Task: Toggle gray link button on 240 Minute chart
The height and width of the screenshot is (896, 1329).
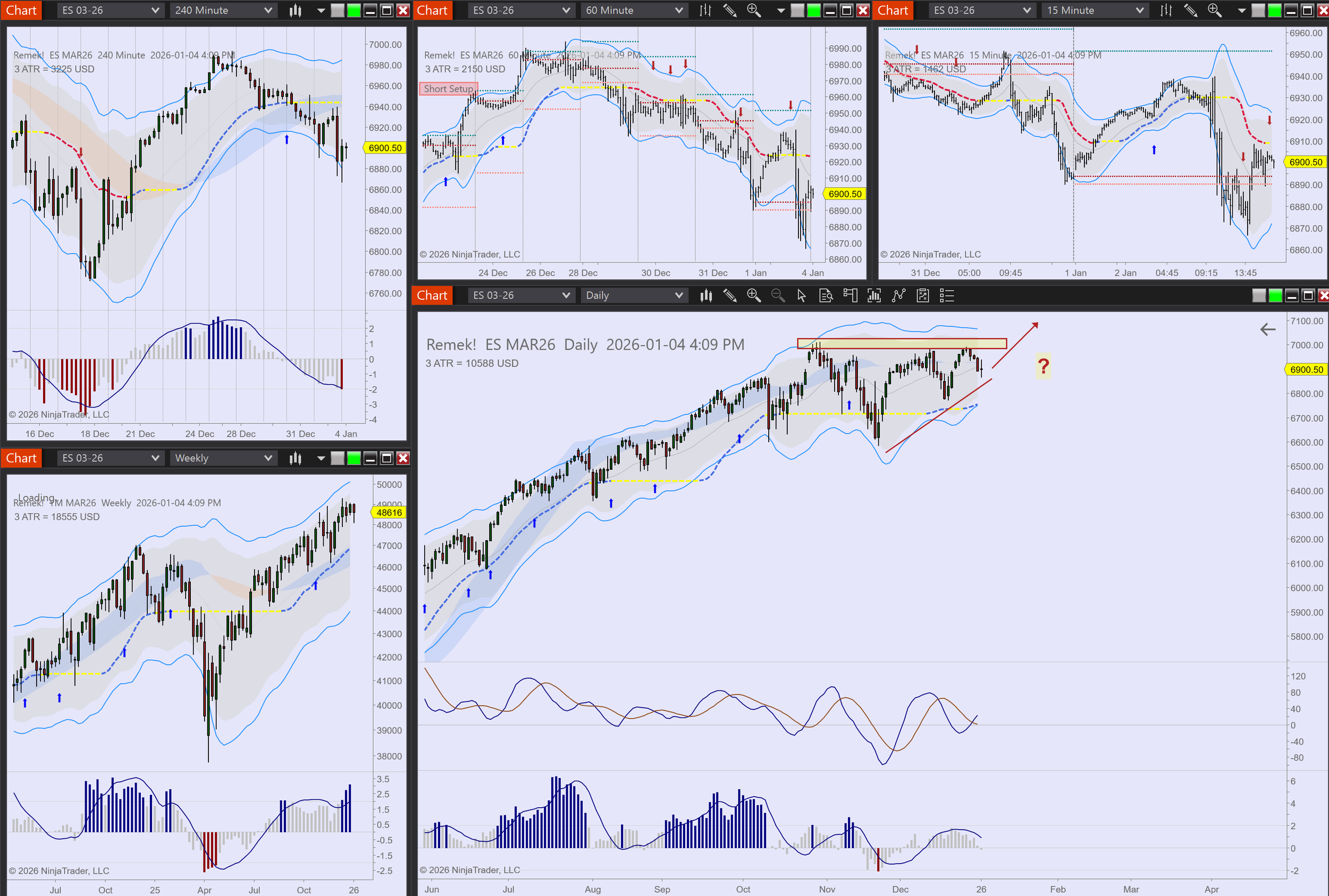Action: pos(338,10)
